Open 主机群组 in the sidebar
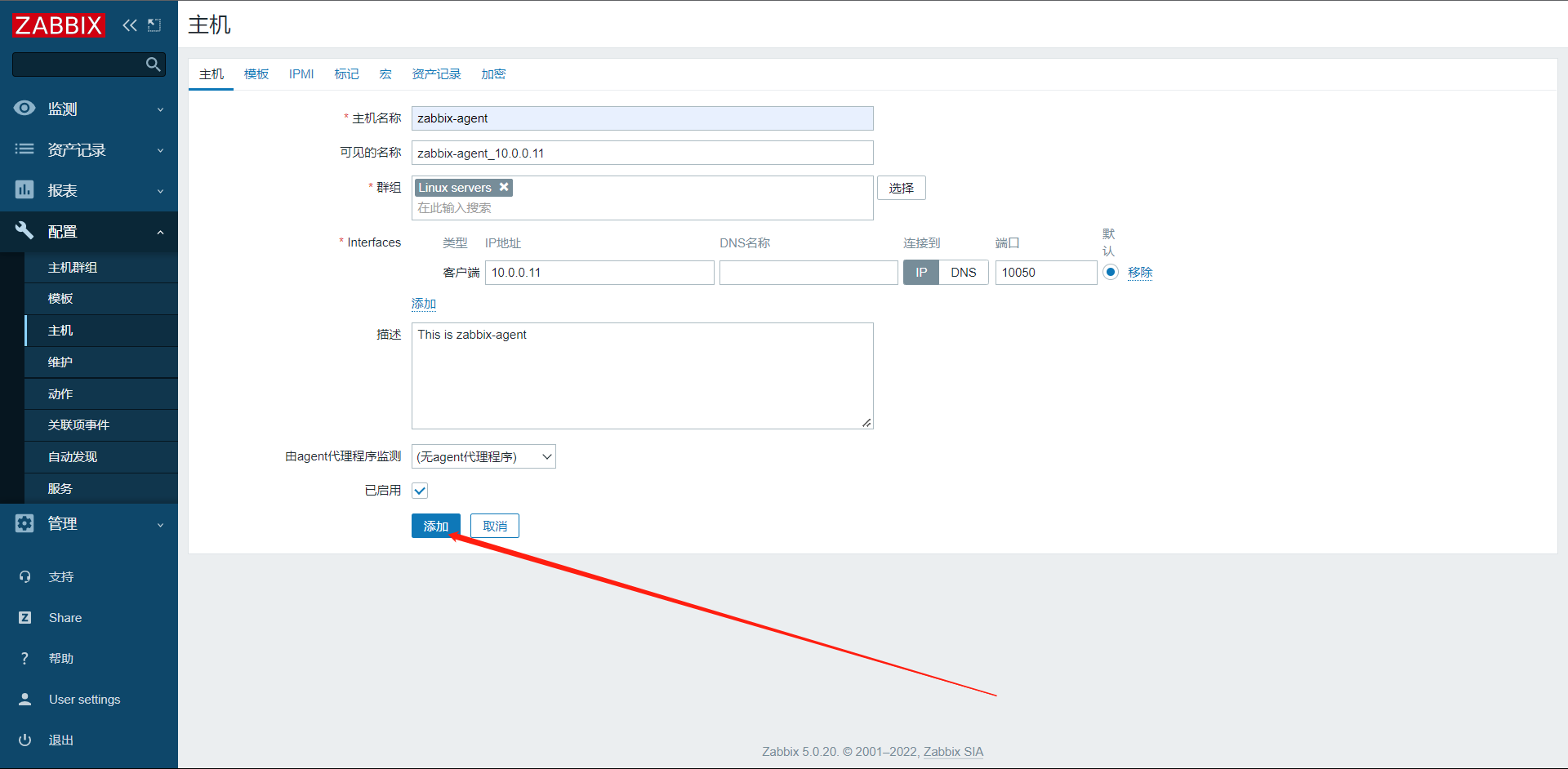Screen dimensions: 1568x769 (x=101, y=267)
